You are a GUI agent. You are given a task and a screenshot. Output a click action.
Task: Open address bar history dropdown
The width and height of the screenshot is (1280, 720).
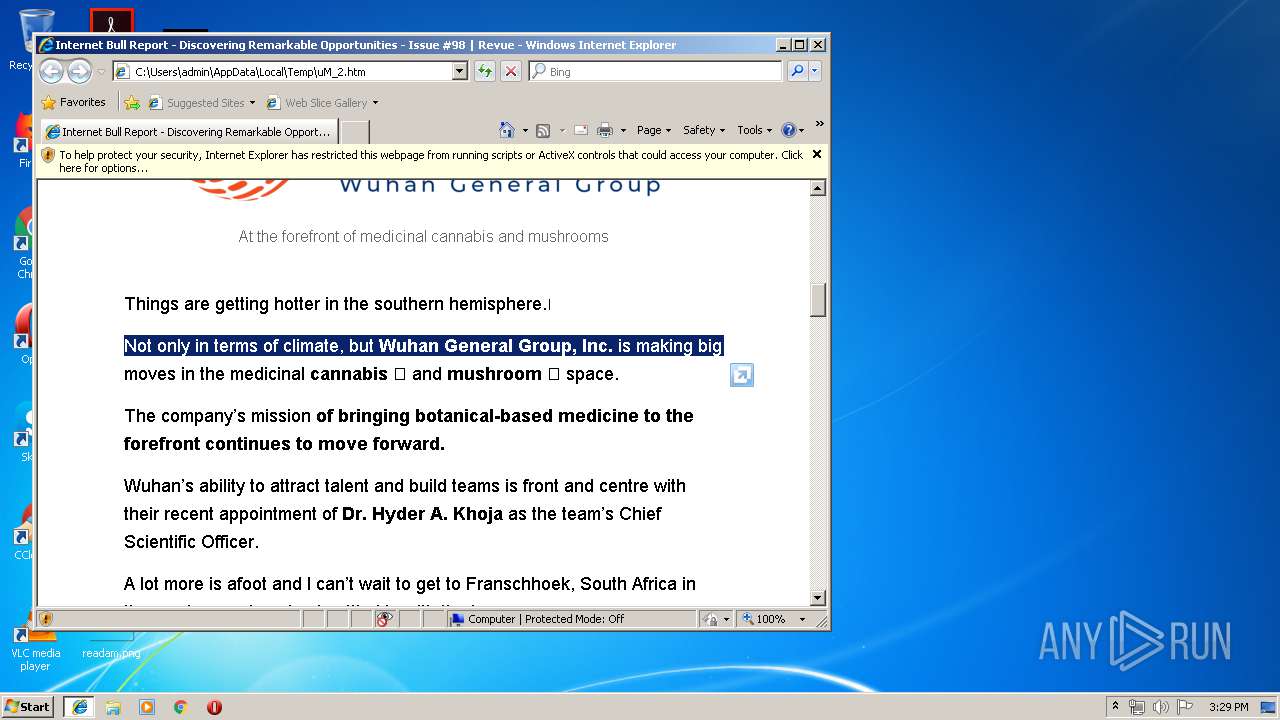(460, 71)
